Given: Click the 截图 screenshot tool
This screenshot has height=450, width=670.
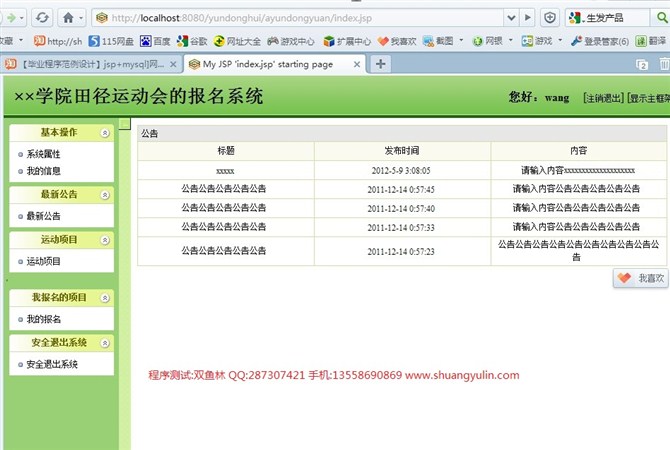Looking at the screenshot, I should 438,41.
